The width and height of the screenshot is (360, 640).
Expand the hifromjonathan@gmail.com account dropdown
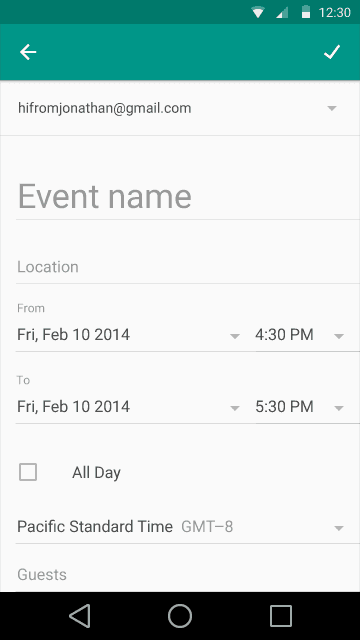click(x=332, y=108)
